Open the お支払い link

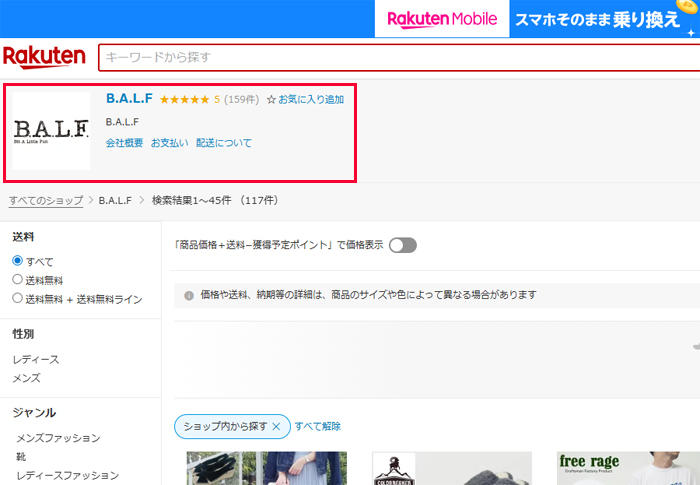point(170,143)
